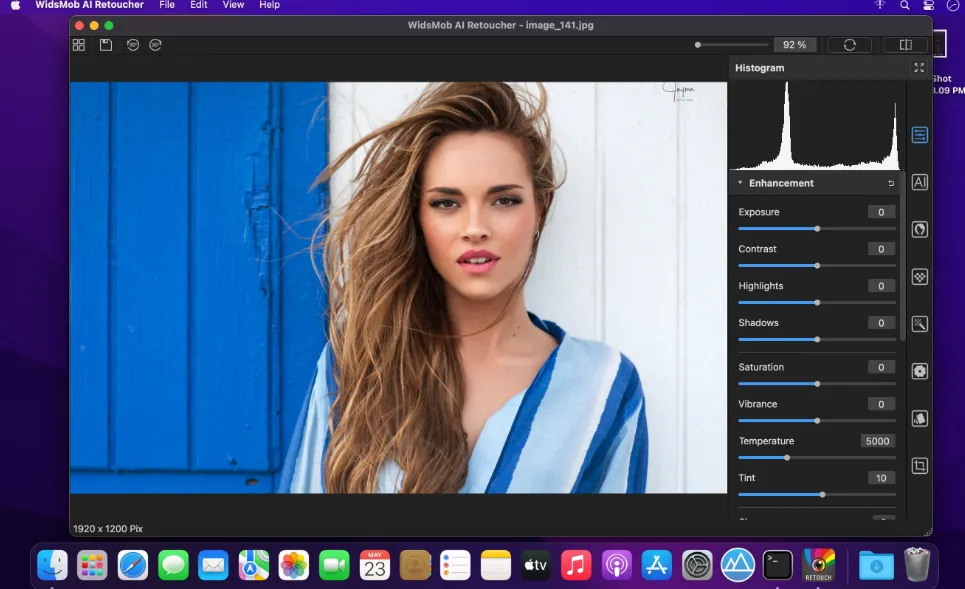Click the Saturation slider track
This screenshot has height=589, width=965.
point(817,384)
